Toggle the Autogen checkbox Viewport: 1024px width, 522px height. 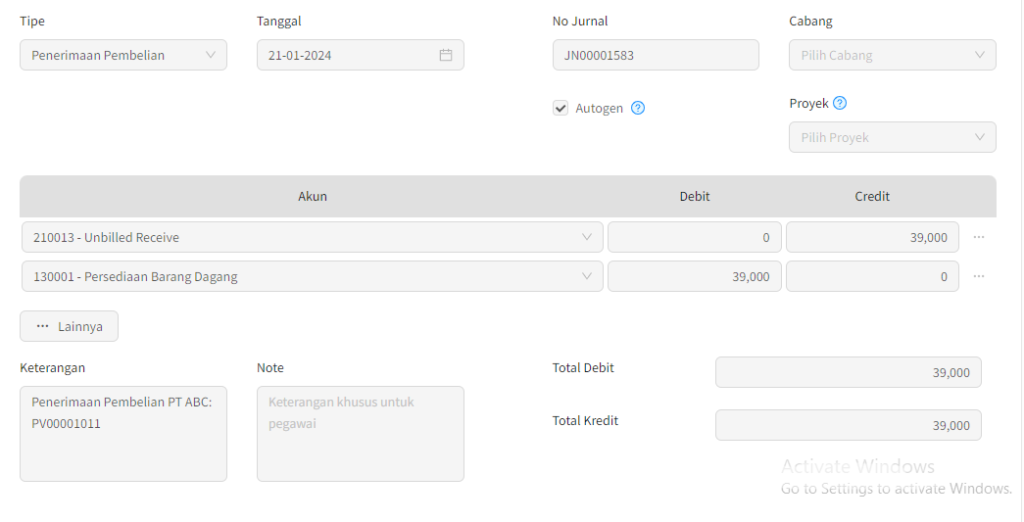point(561,108)
